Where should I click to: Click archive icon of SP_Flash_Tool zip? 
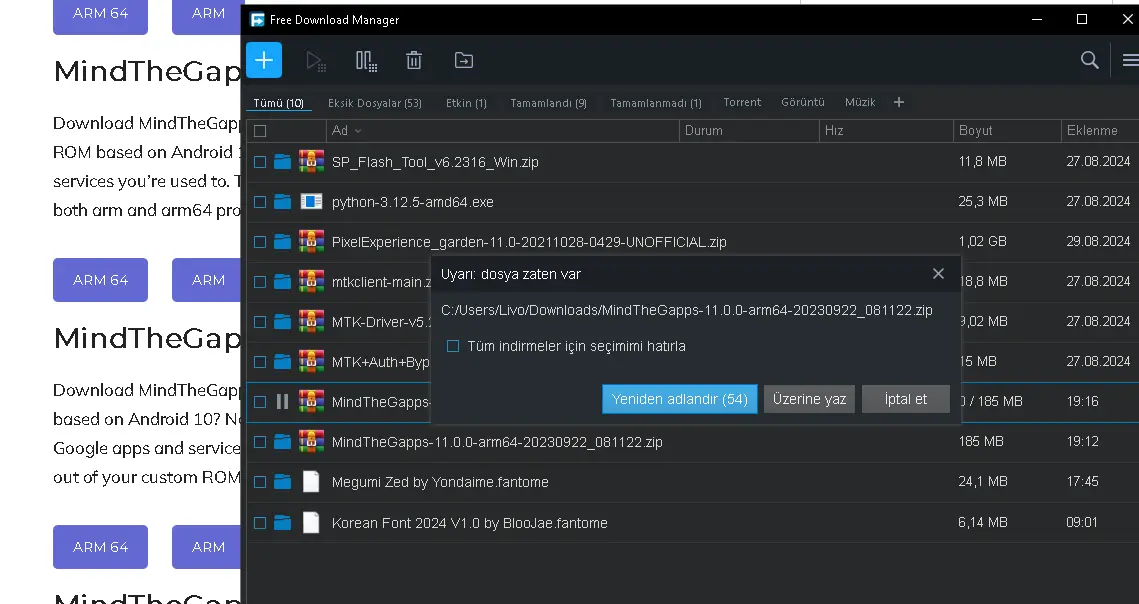pos(311,161)
